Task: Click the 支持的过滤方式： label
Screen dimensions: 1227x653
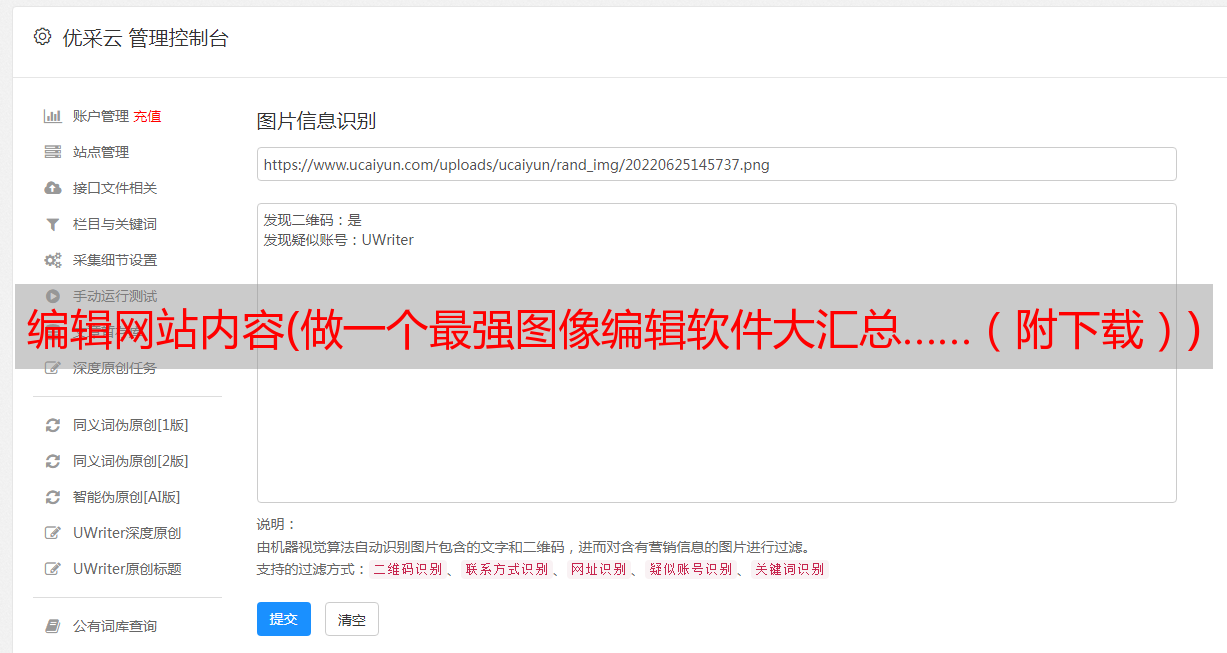Action: click(312, 569)
